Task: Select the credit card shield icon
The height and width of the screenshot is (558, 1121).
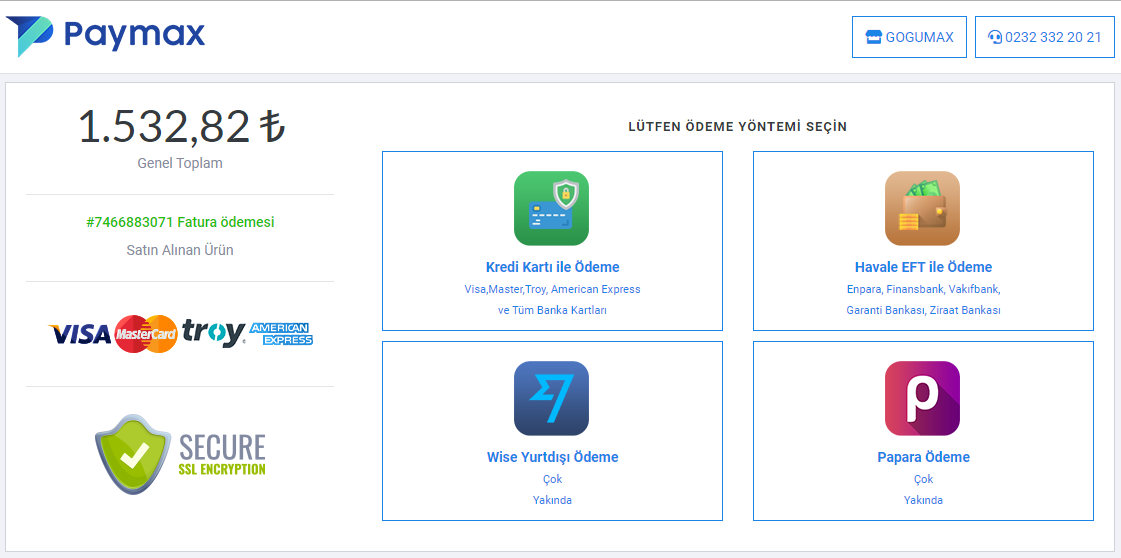Action: [551, 209]
